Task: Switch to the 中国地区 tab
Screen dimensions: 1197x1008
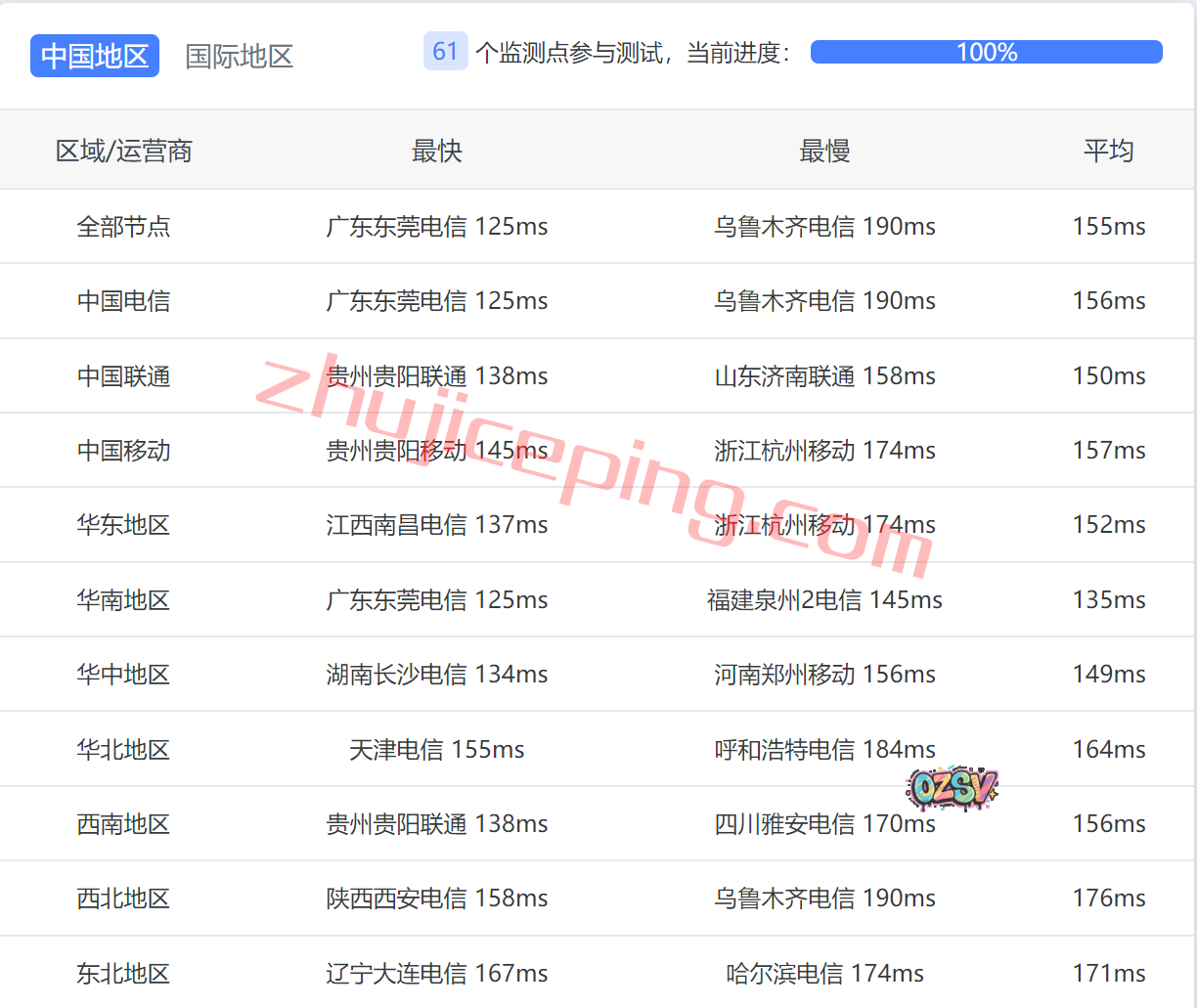Action: pos(95,56)
